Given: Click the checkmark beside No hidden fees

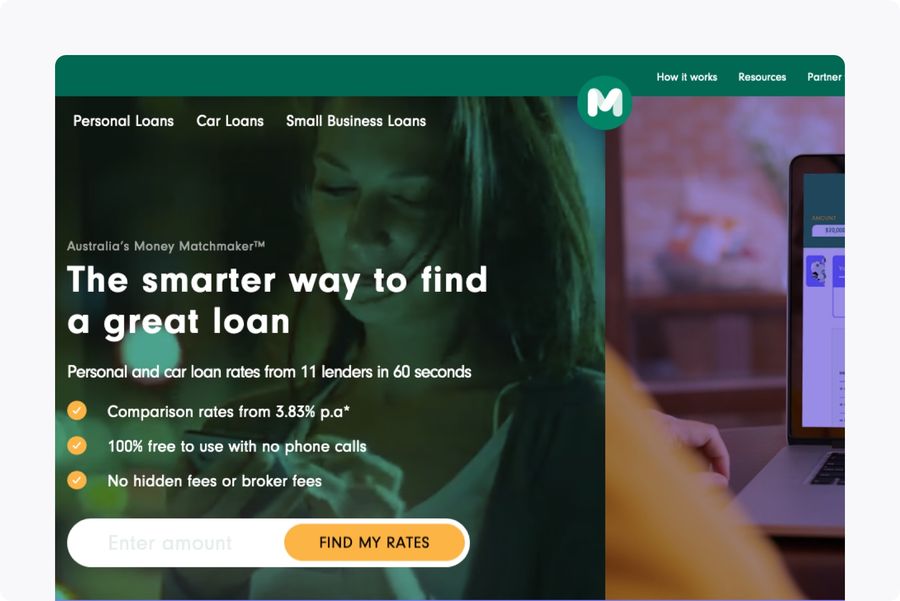Looking at the screenshot, I should pyautogui.click(x=77, y=480).
